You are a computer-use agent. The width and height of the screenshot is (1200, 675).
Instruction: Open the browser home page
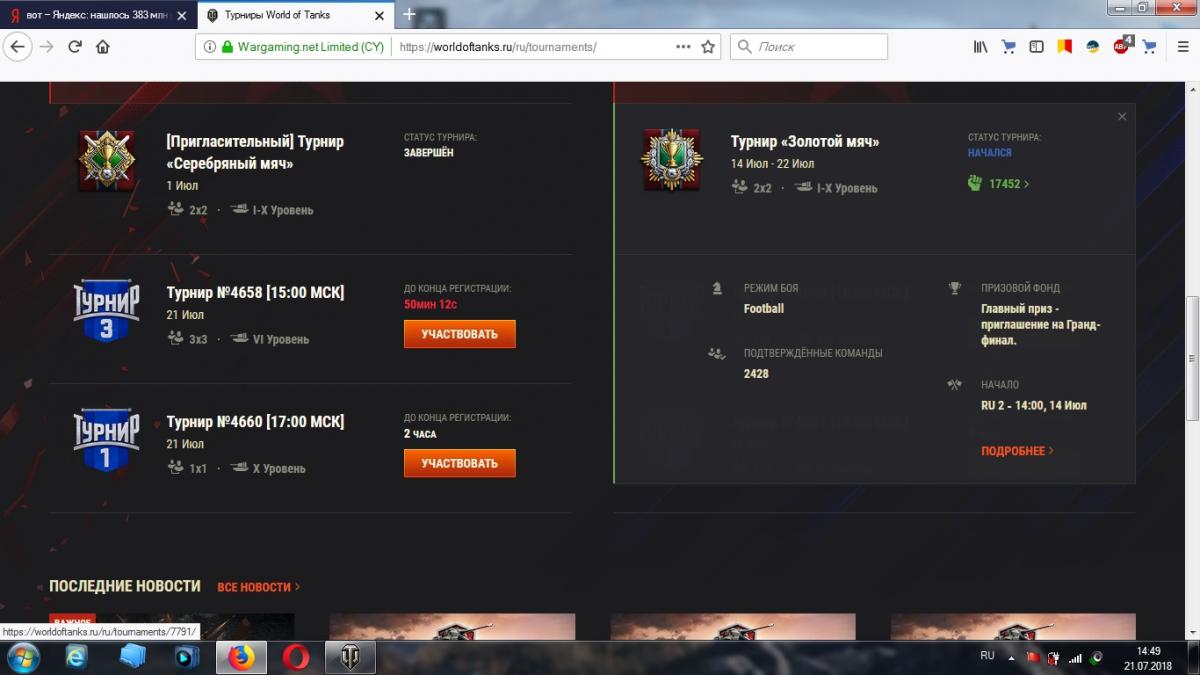103,47
